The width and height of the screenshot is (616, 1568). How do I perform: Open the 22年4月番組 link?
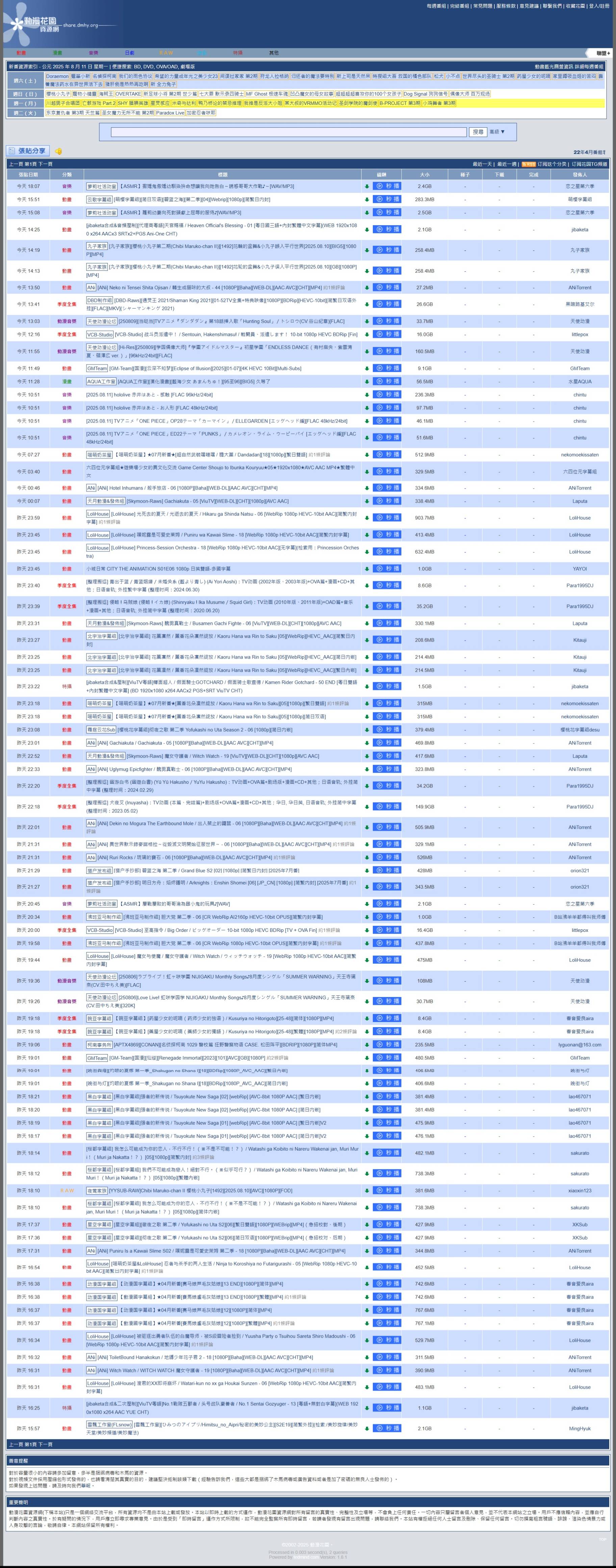[x=589, y=152]
